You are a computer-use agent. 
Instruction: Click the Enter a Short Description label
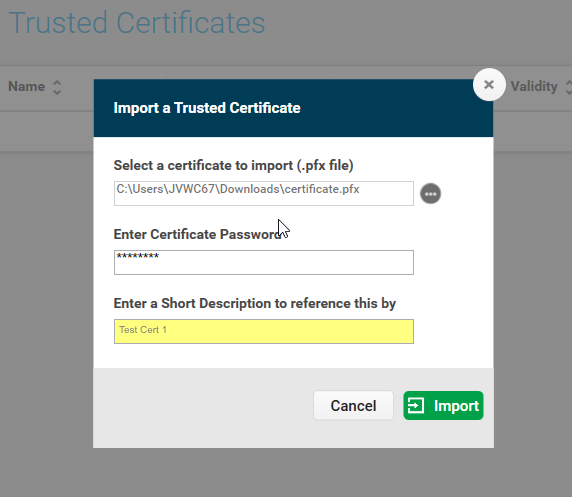(255, 304)
